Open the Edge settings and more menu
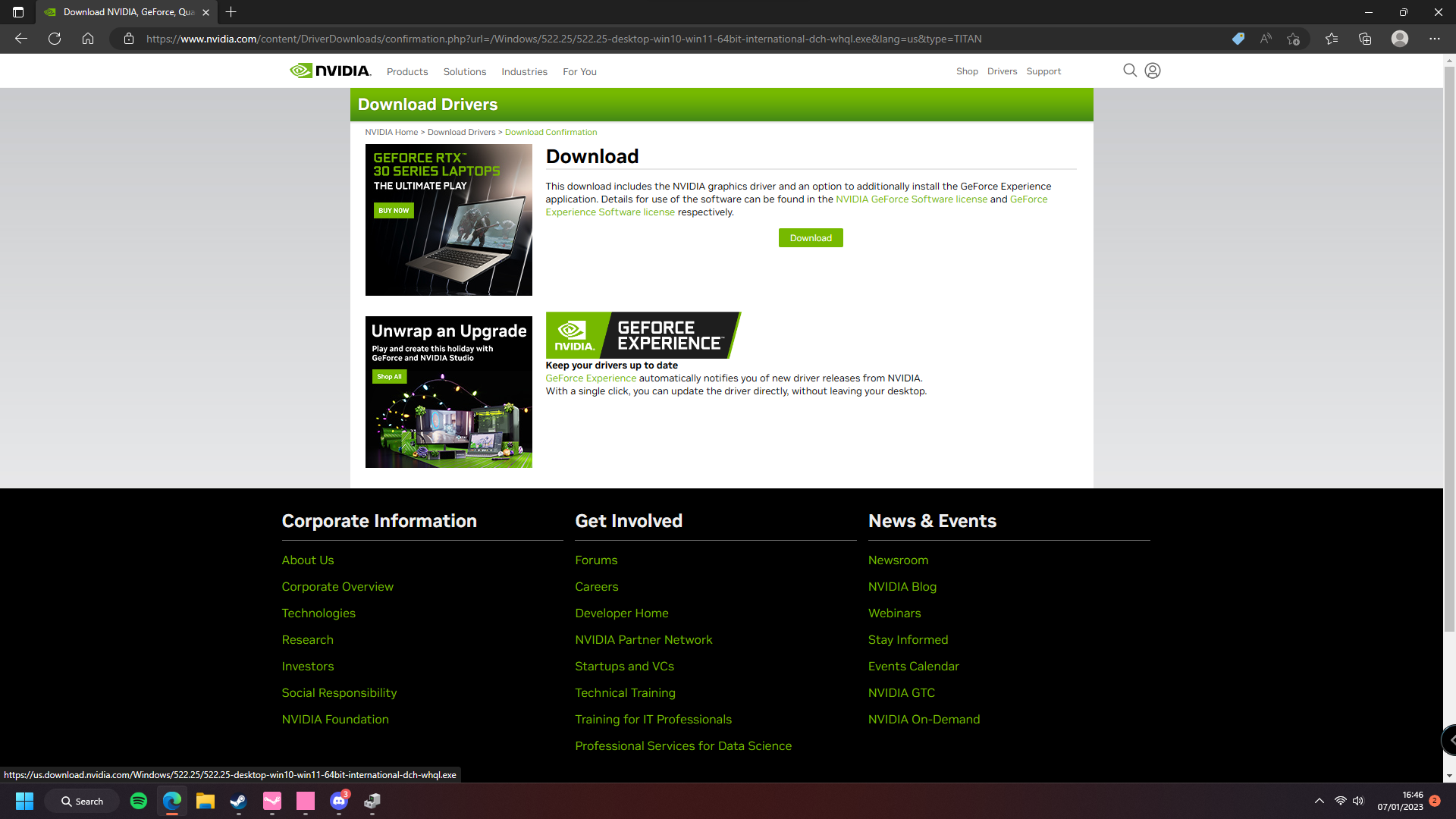 click(1434, 39)
